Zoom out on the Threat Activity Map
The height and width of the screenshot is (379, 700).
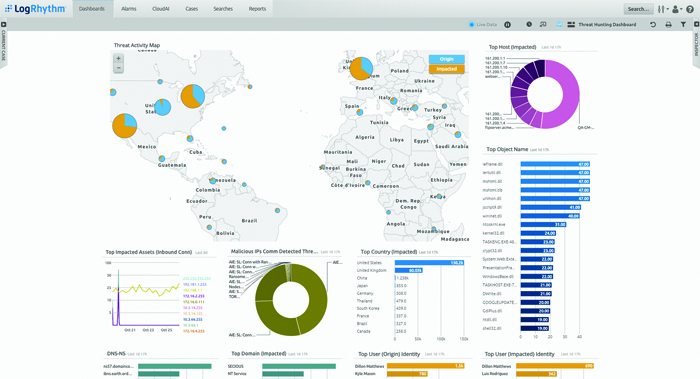click(x=118, y=68)
